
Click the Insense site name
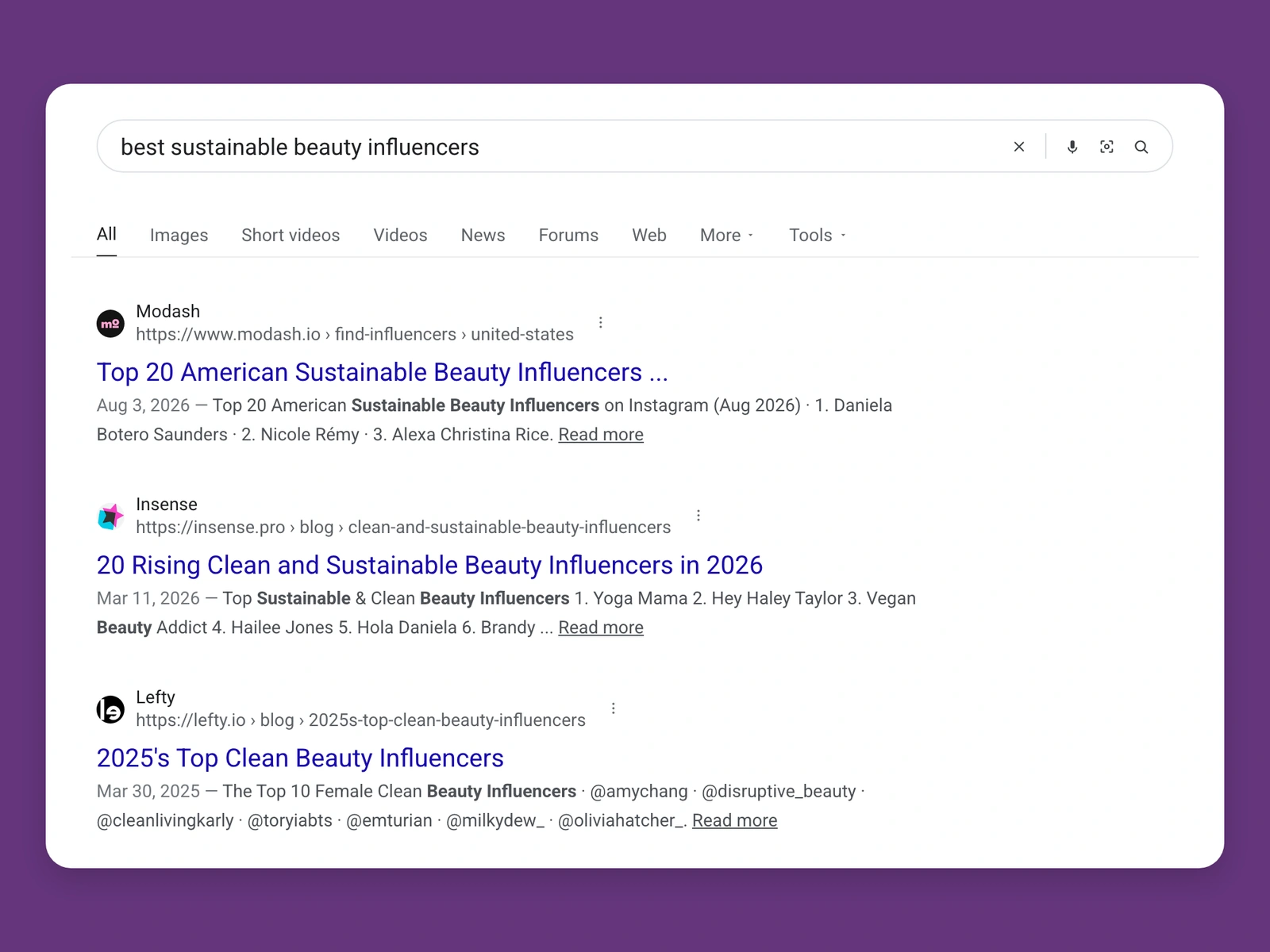(167, 504)
